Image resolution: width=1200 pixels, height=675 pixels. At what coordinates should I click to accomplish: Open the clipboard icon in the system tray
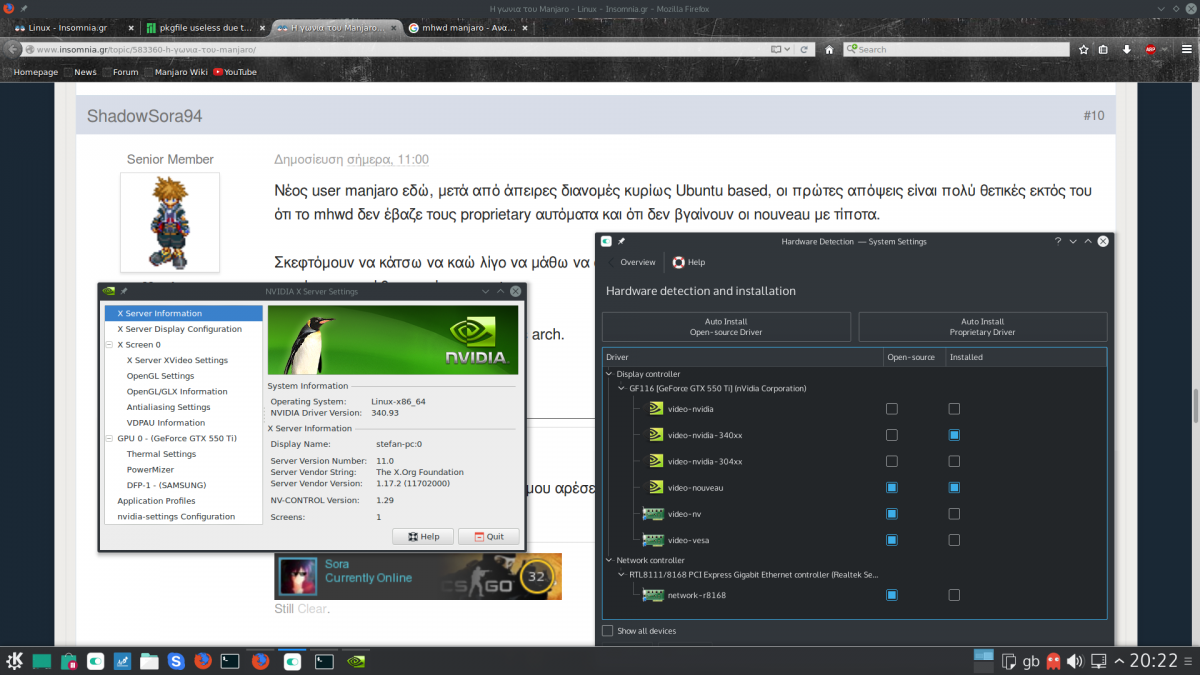(x=1008, y=661)
